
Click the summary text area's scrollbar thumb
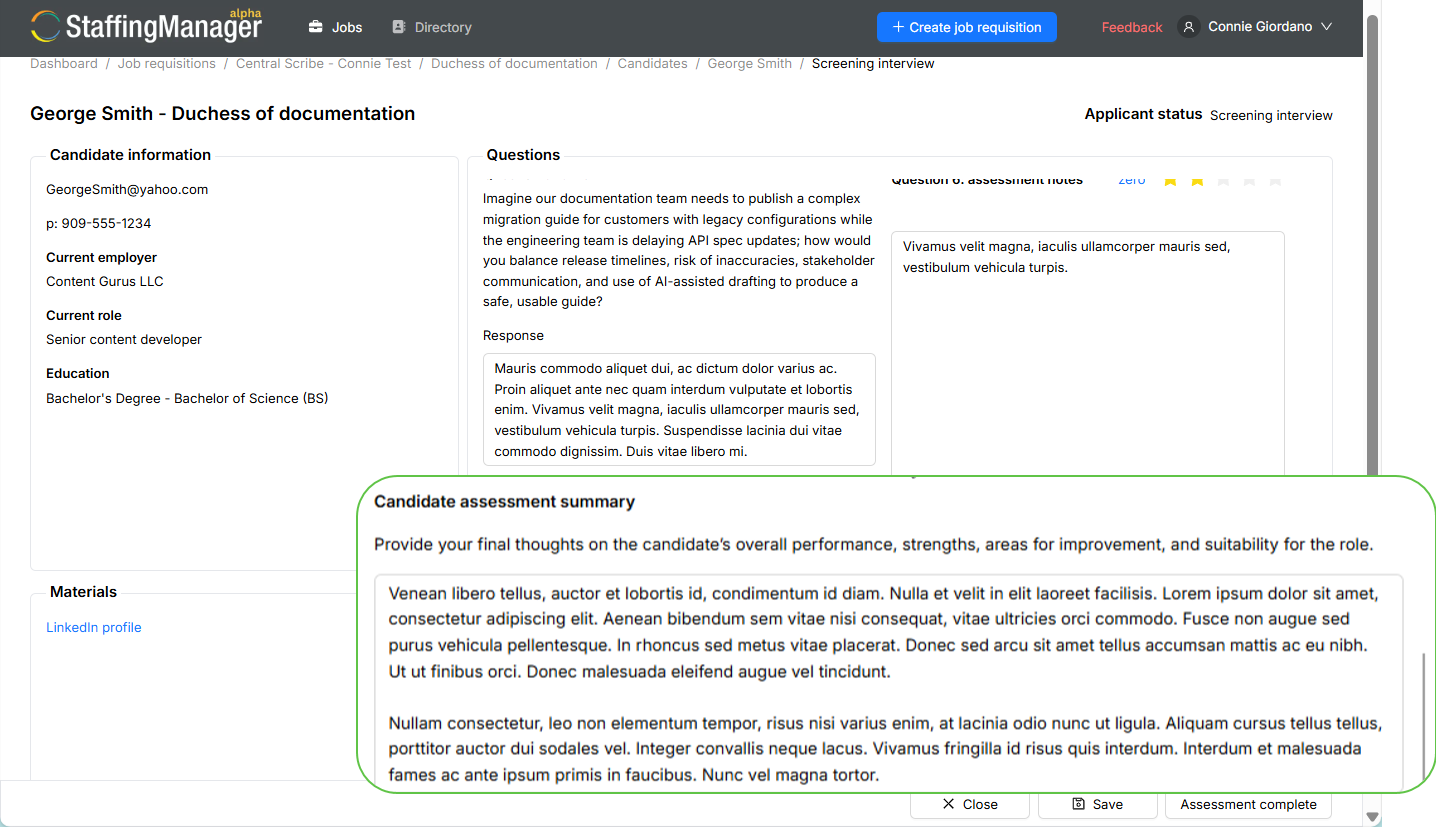coord(1424,717)
